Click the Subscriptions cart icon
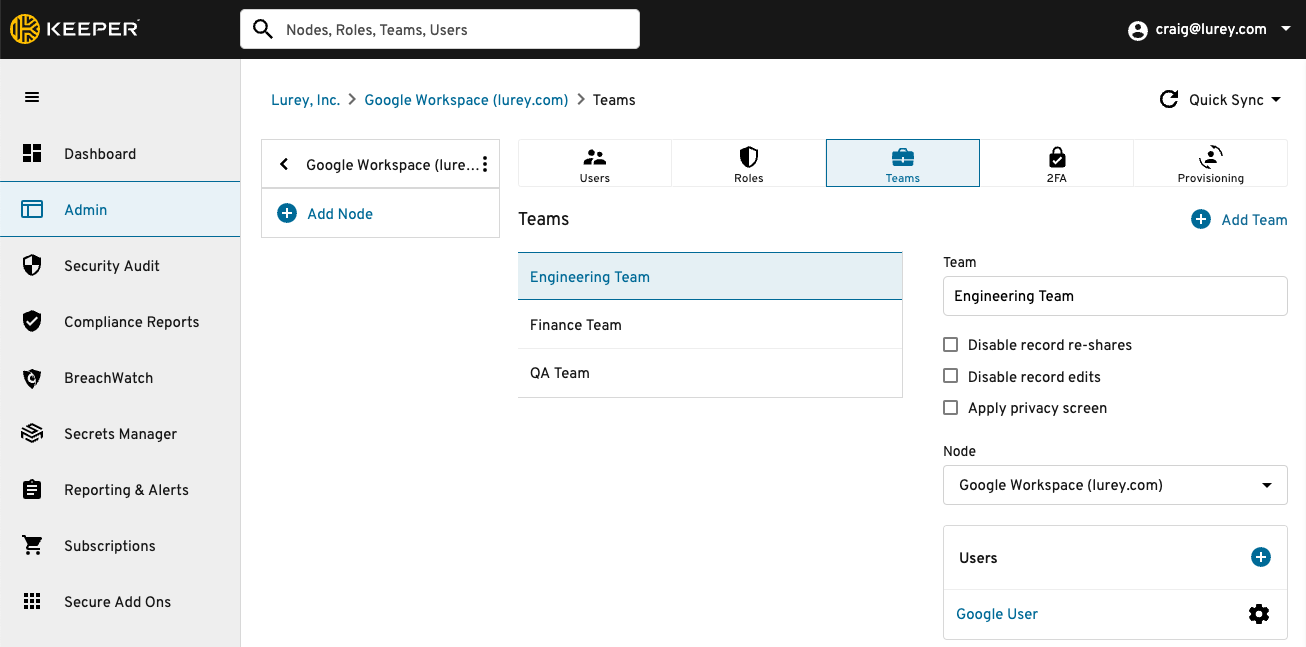1306x647 pixels. (32, 546)
